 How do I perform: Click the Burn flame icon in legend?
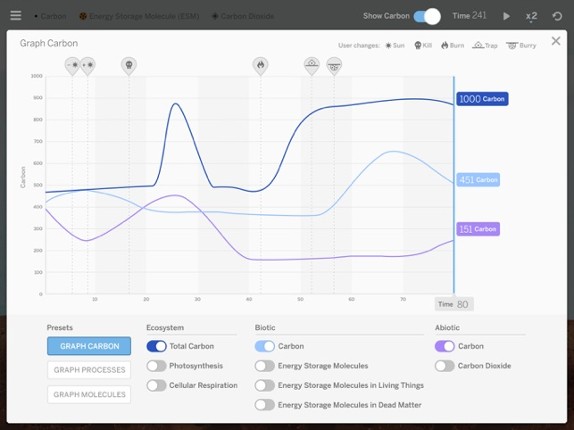click(444, 45)
